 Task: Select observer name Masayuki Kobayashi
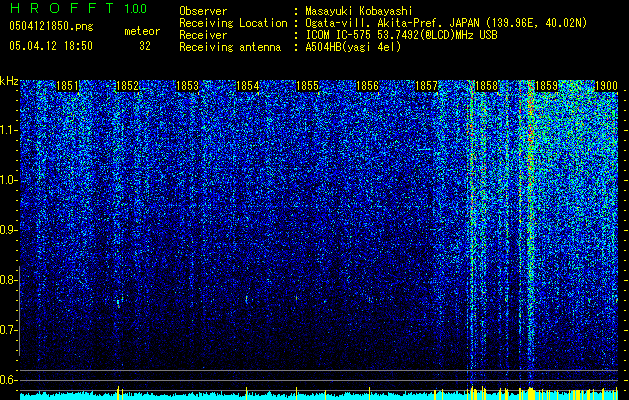point(358,11)
